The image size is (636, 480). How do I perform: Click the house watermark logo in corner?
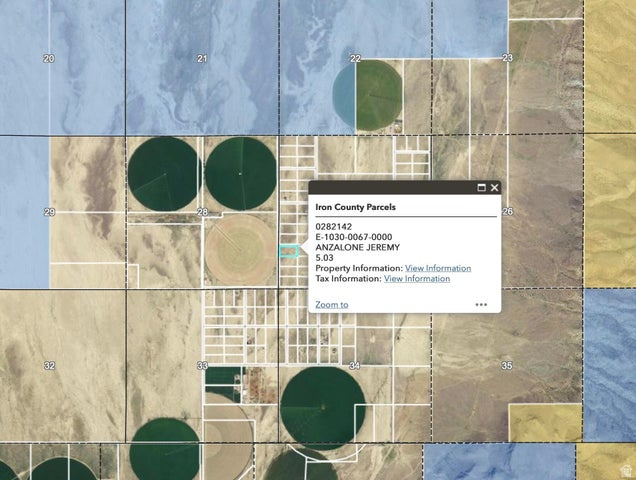tap(626, 470)
